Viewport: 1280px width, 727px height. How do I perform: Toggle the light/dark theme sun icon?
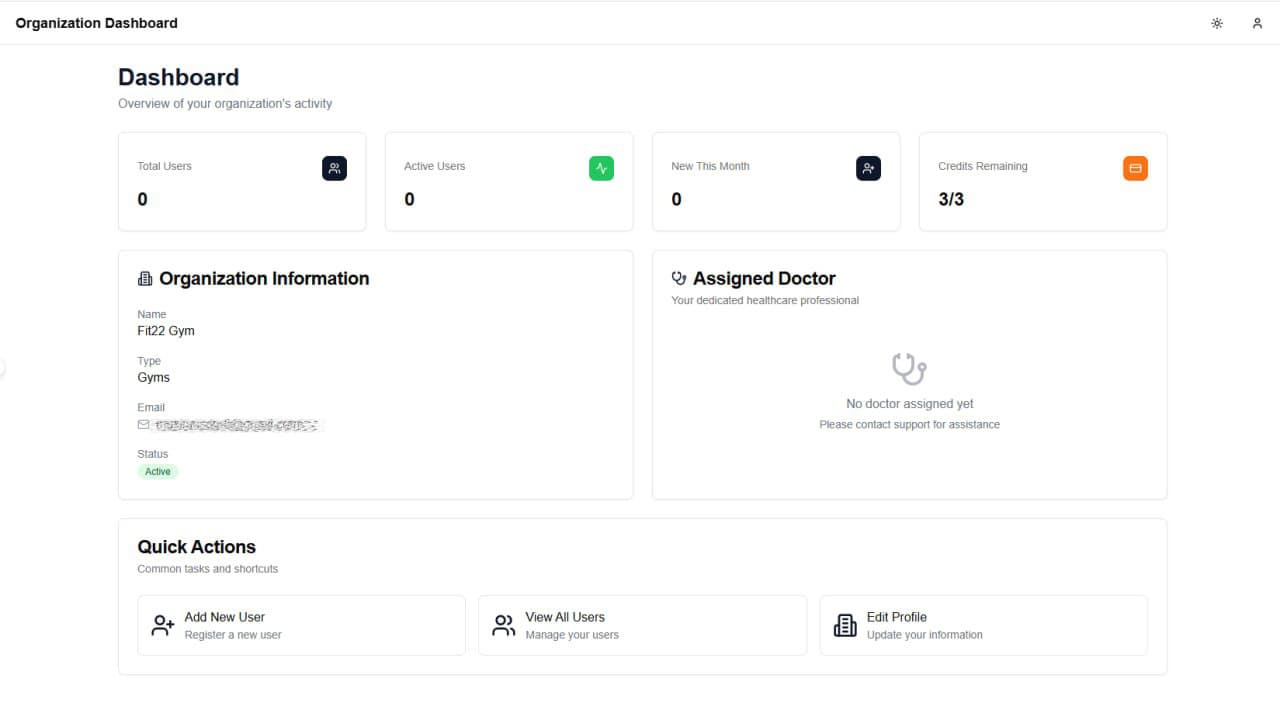coord(1216,22)
